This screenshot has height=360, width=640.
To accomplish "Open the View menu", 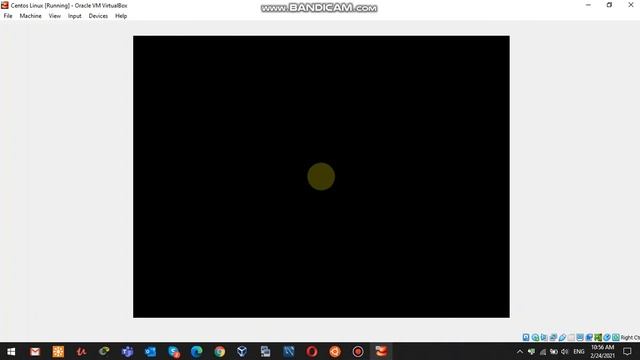I will click(x=55, y=16).
